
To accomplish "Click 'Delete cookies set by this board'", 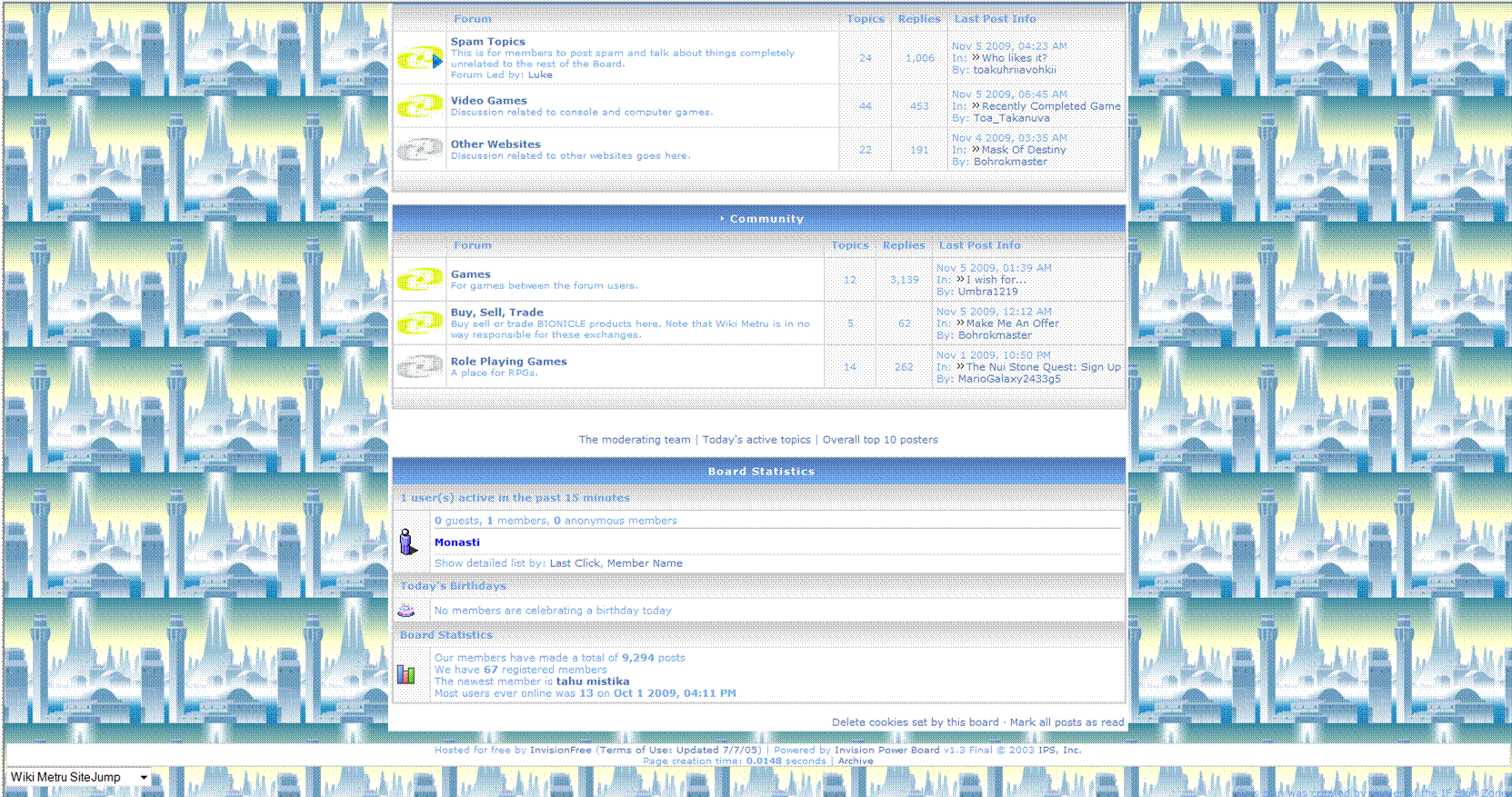I will (916, 722).
